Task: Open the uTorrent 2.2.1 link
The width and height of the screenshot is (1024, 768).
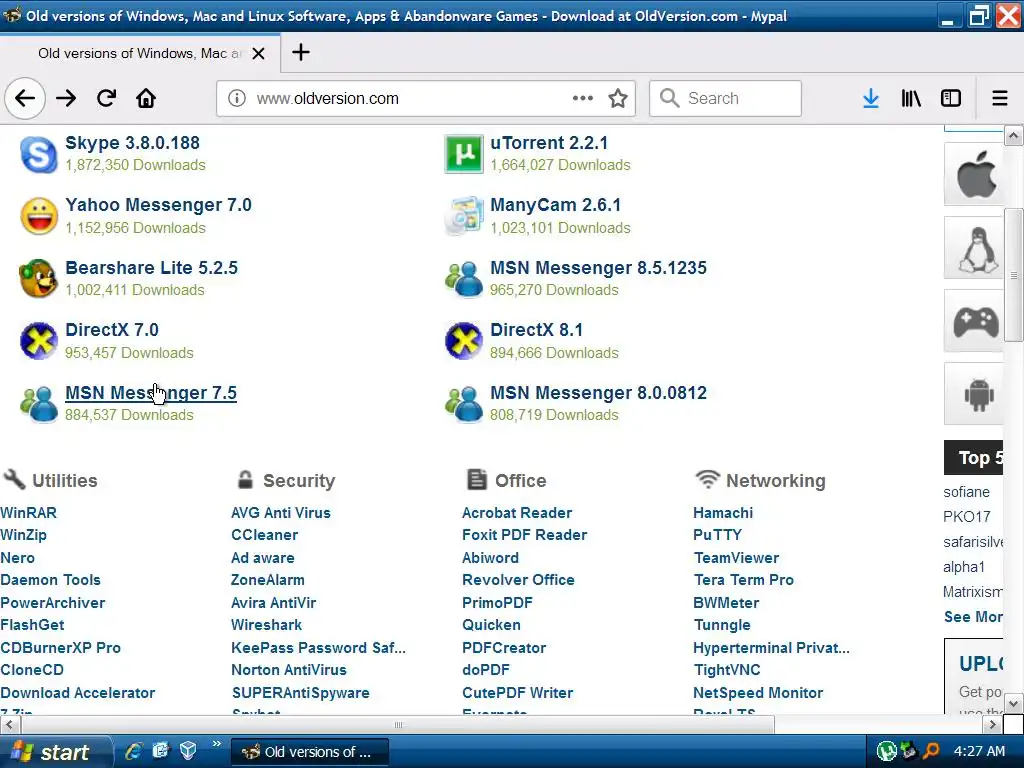Action: [x=549, y=143]
